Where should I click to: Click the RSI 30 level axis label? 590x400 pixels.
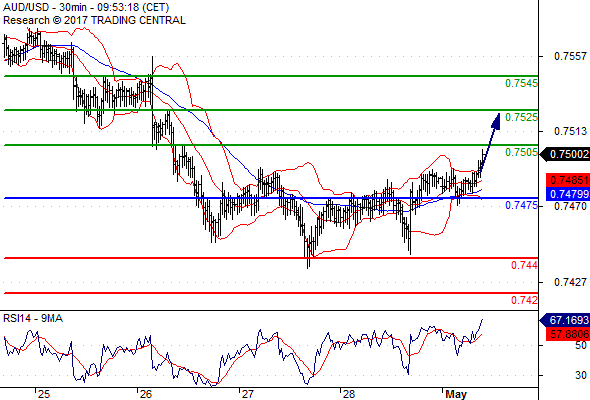[x=581, y=375]
